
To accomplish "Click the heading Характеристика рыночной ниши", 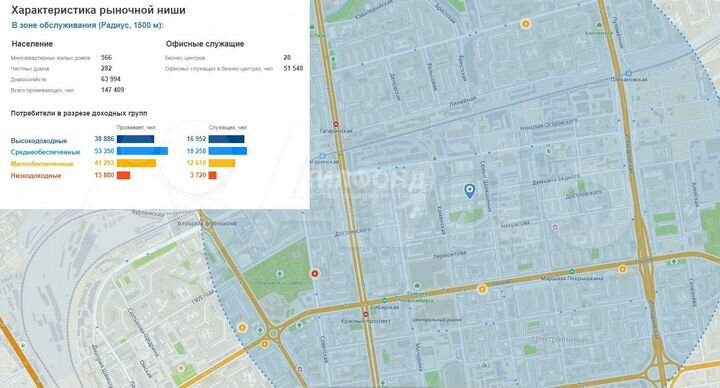I will coord(98,10).
